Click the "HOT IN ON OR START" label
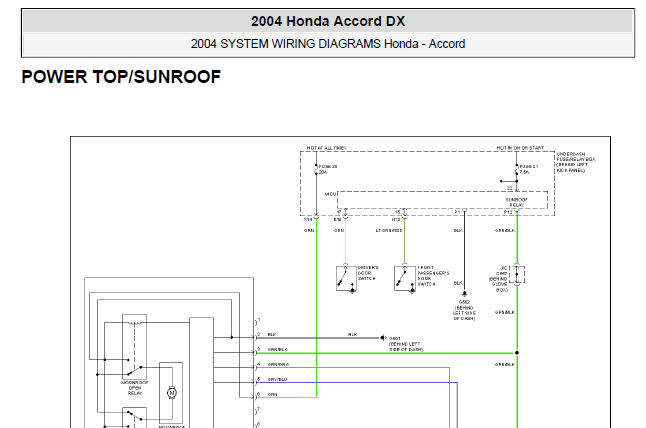The width and height of the screenshot is (646, 428). [520, 147]
